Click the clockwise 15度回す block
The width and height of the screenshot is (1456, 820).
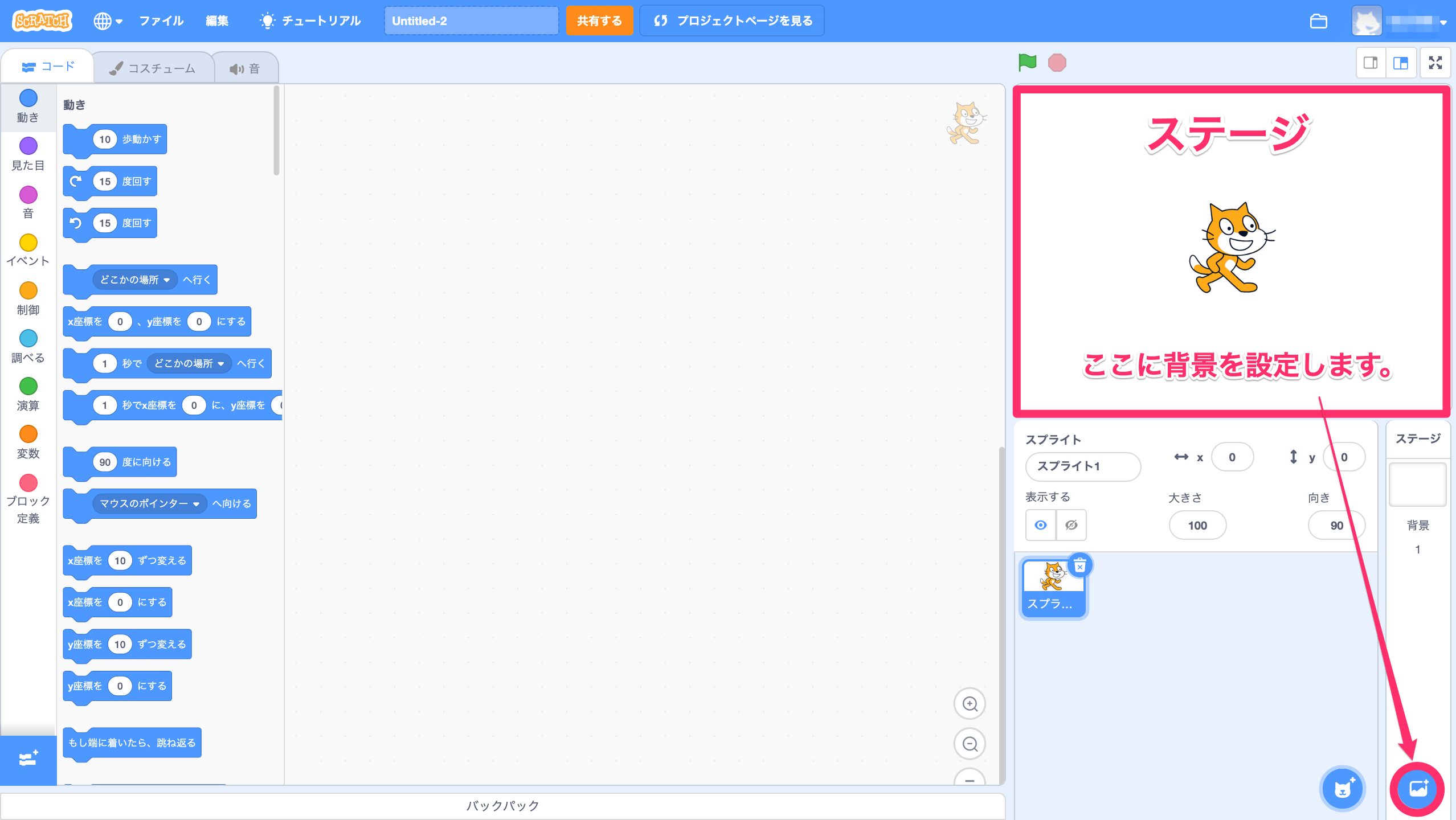point(110,182)
